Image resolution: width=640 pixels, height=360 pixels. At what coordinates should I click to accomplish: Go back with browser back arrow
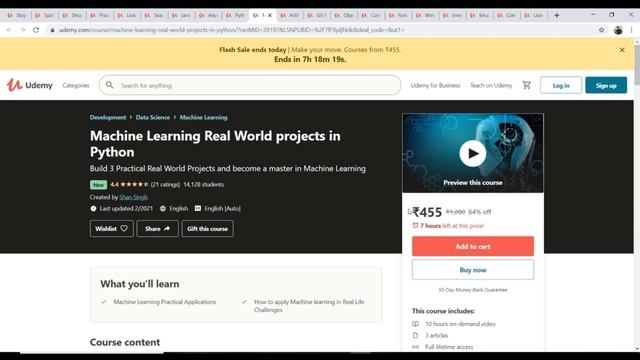(9, 30)
